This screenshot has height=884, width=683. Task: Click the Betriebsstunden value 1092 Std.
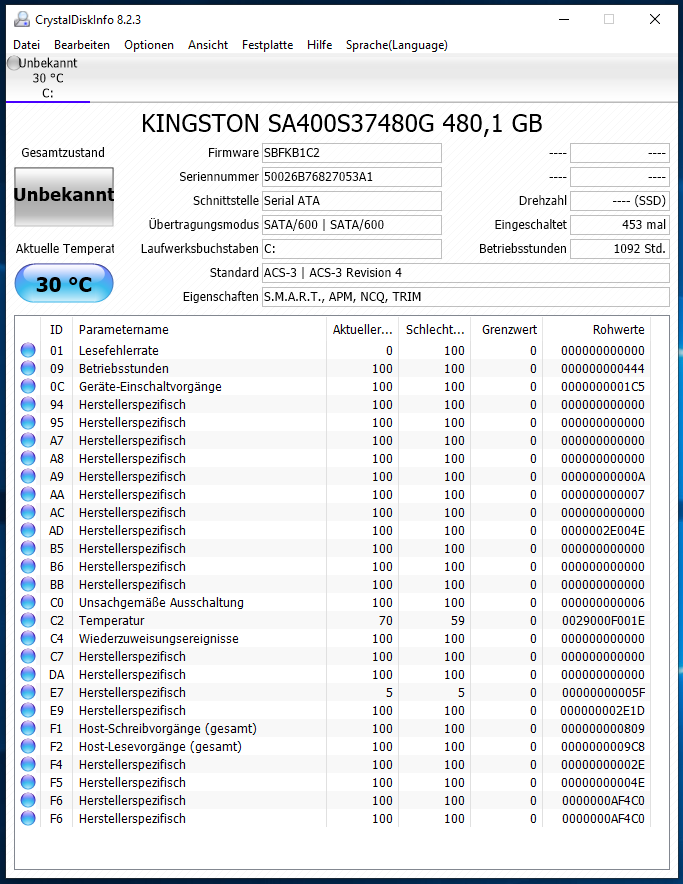coord(620,249)
